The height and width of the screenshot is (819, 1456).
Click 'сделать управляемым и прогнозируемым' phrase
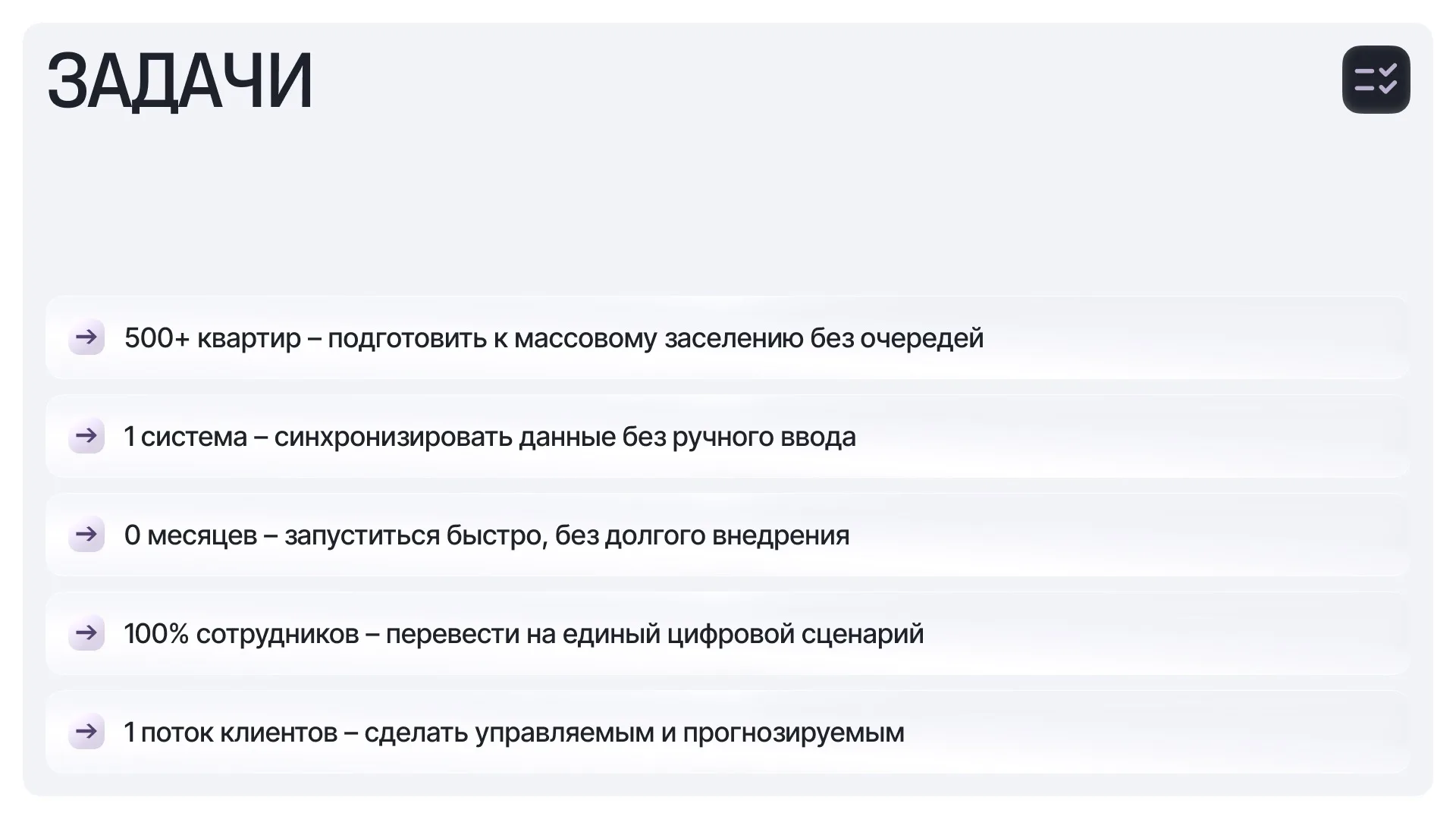pyautogui.click(x=634, y=733)
